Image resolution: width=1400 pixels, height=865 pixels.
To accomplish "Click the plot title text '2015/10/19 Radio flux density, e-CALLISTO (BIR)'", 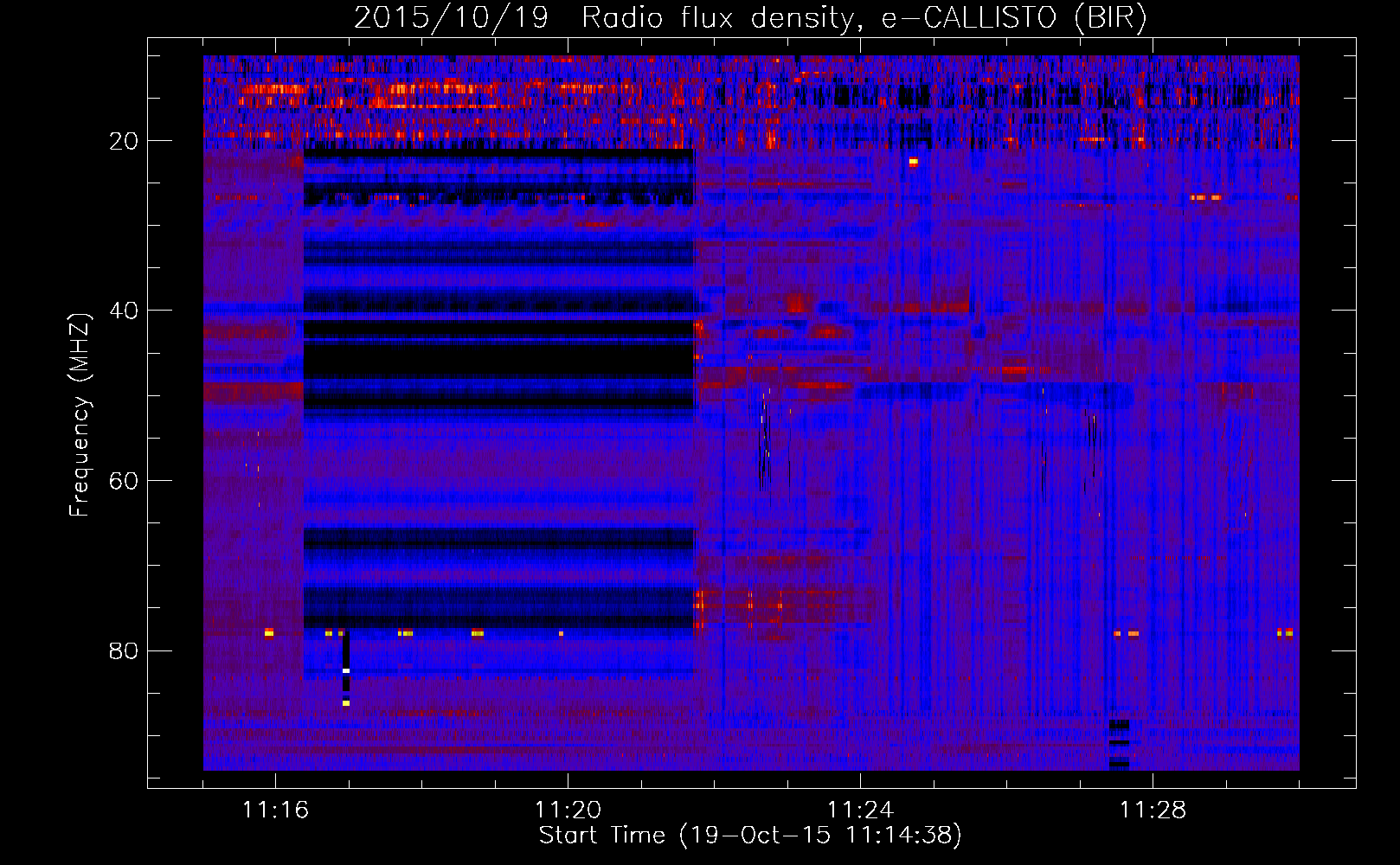I will pyautogui.click(x=750, y=18).
